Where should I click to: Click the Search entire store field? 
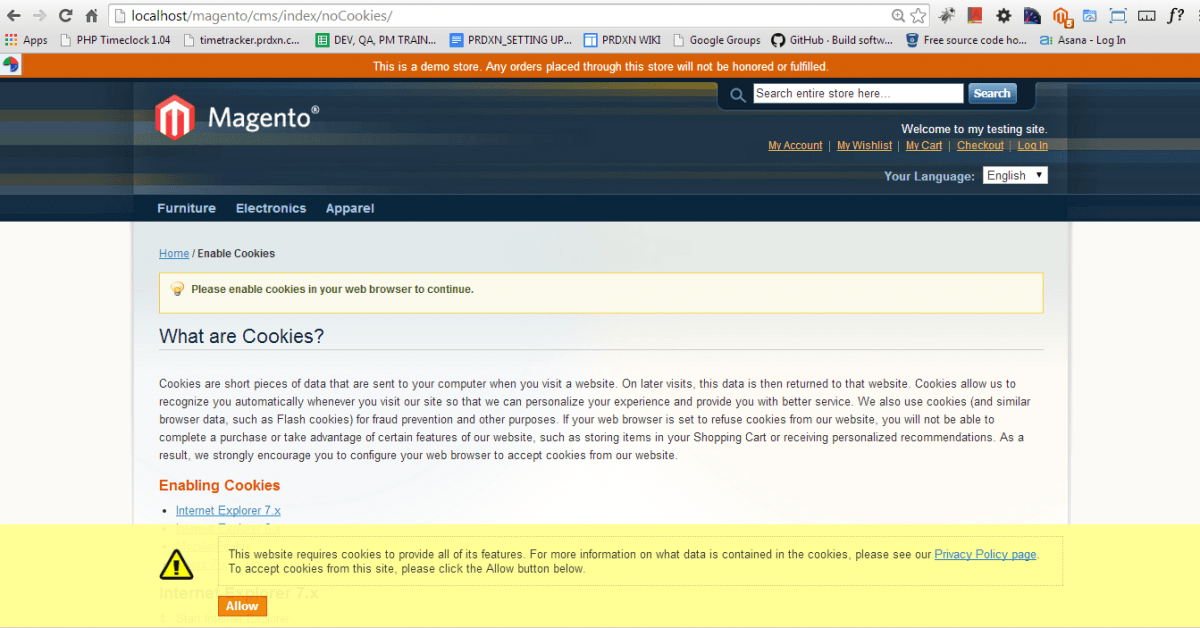click(858, 93)
